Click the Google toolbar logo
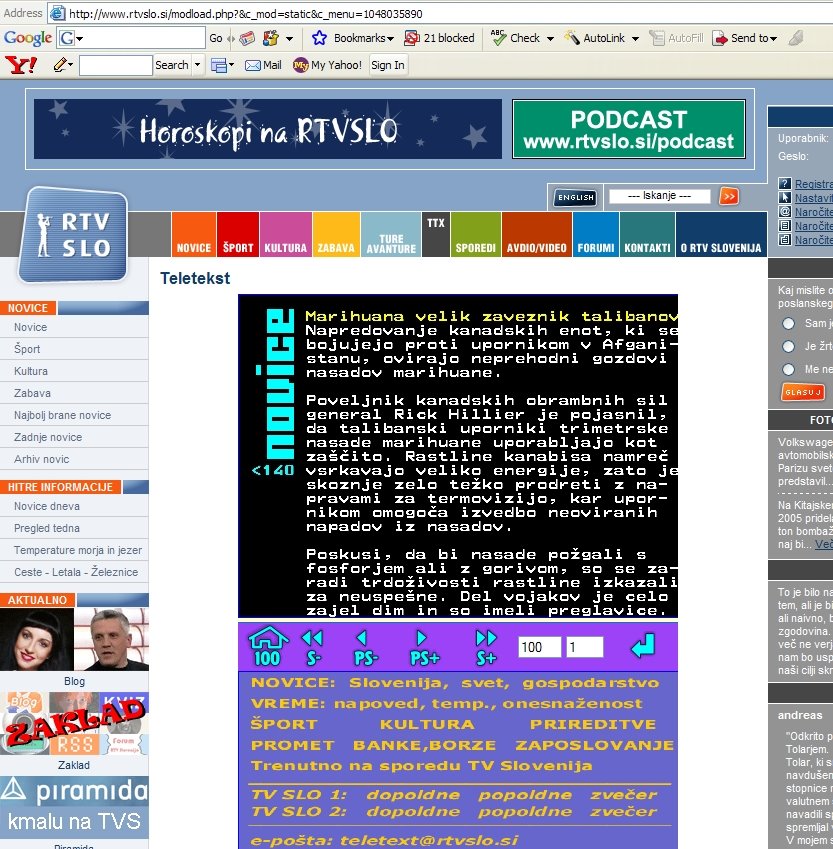The width and height of the screenshot is (833, 849). coord(28,38)
